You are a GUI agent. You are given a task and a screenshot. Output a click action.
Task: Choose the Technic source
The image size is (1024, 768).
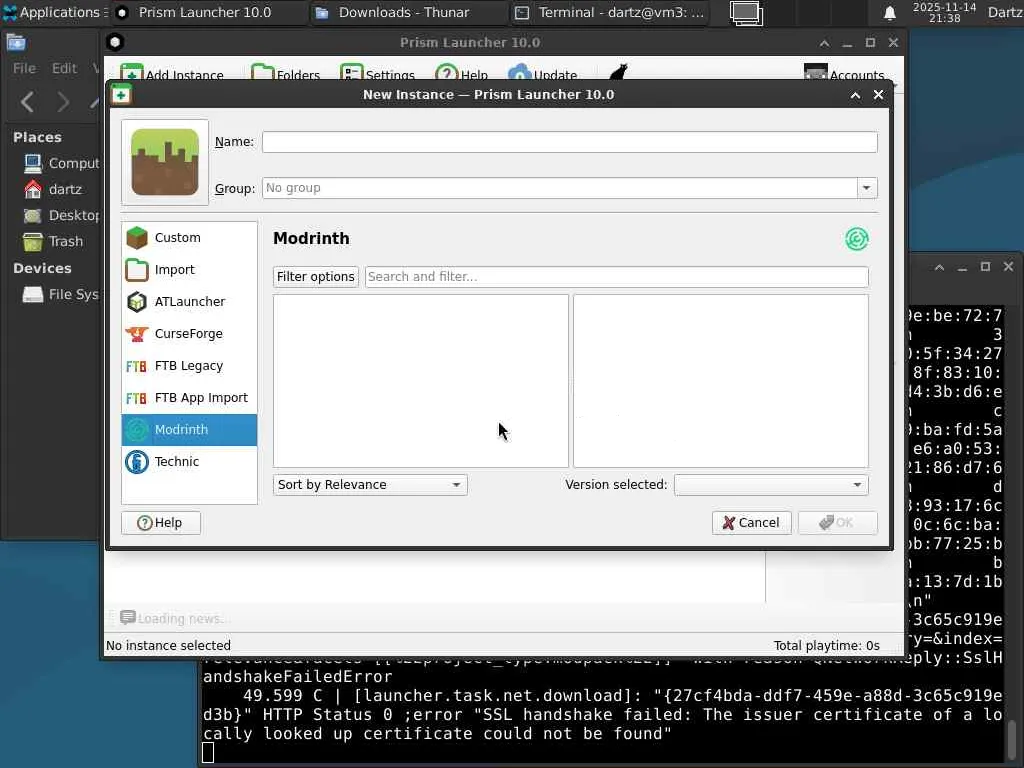189,462
